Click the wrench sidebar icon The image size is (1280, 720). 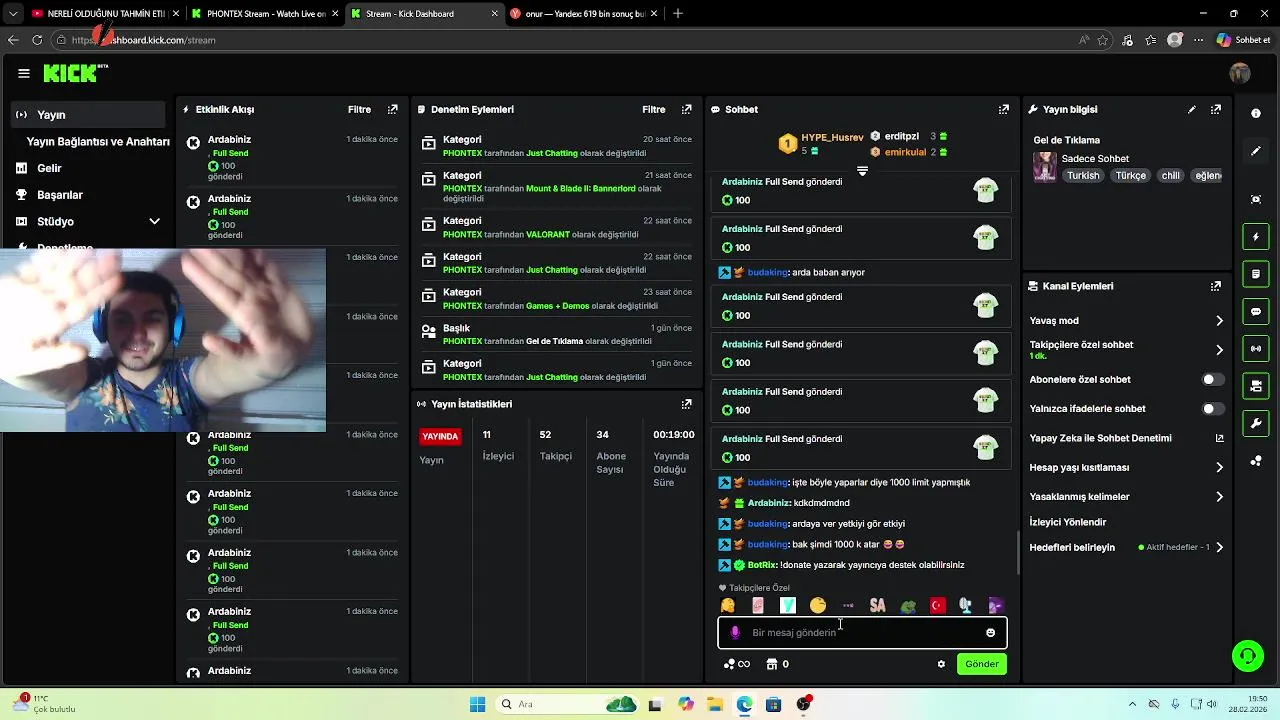coord(1256,423)
